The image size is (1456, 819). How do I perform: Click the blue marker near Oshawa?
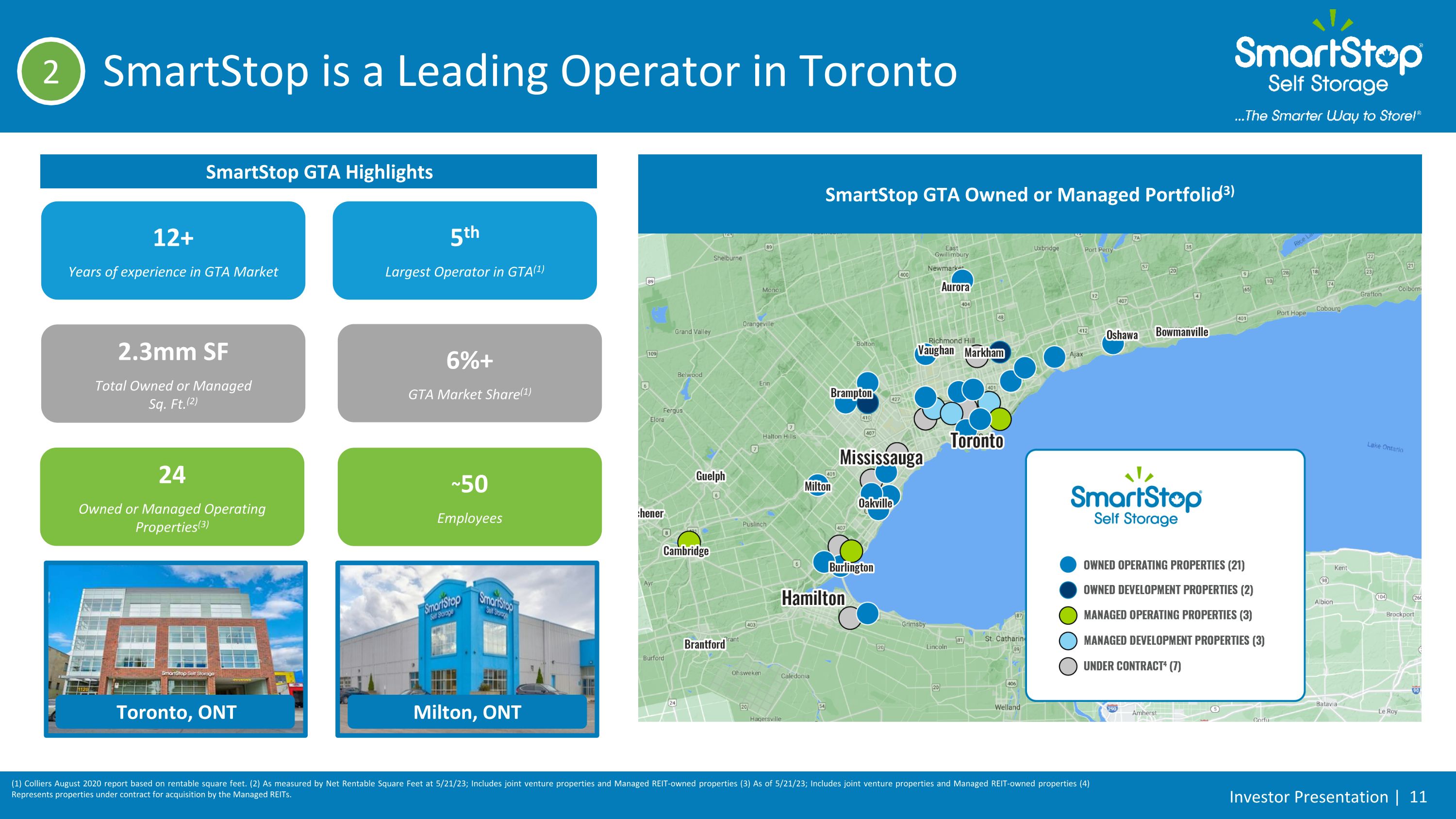(x=1113, y=344)
